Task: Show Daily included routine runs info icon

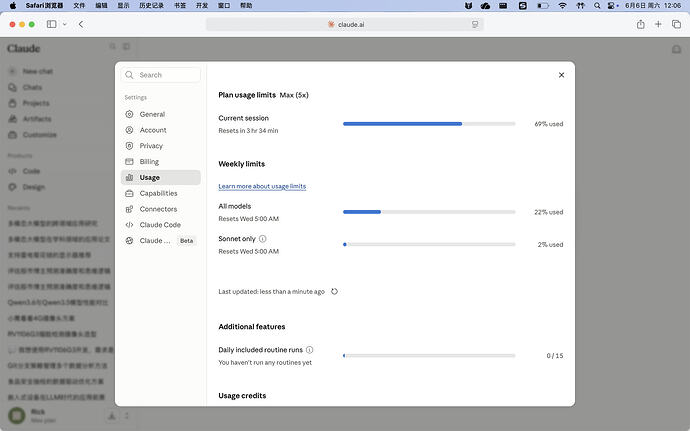Action: coord(309,350)
